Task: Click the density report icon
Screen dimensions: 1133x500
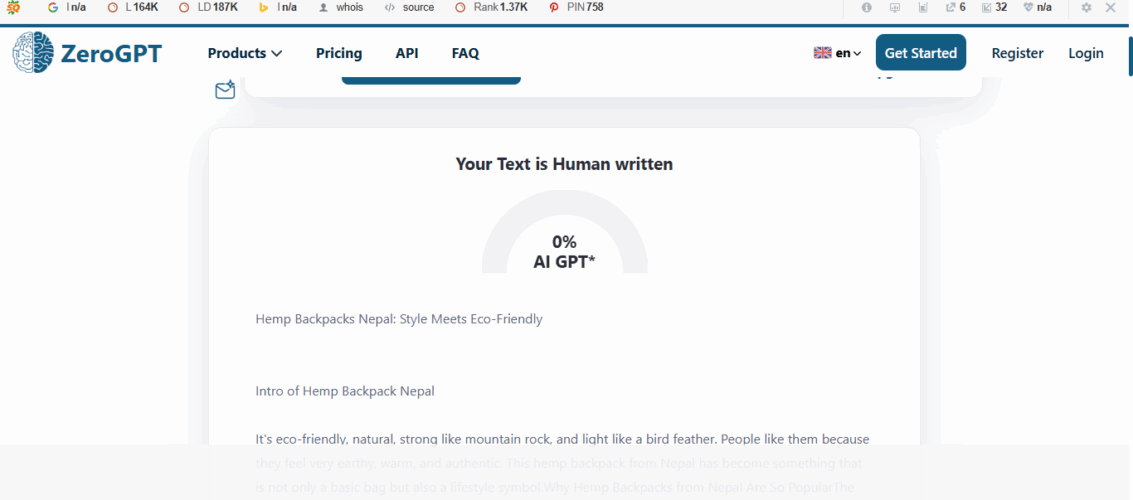Action: [x=923, y=8]
